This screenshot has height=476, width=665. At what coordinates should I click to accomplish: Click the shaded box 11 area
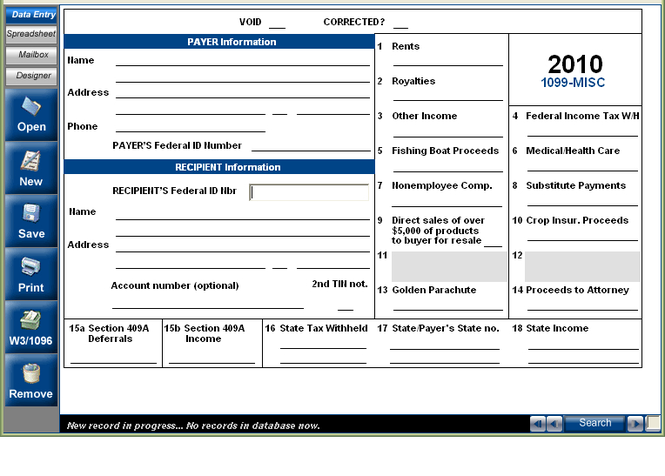[x=449, y=266]
